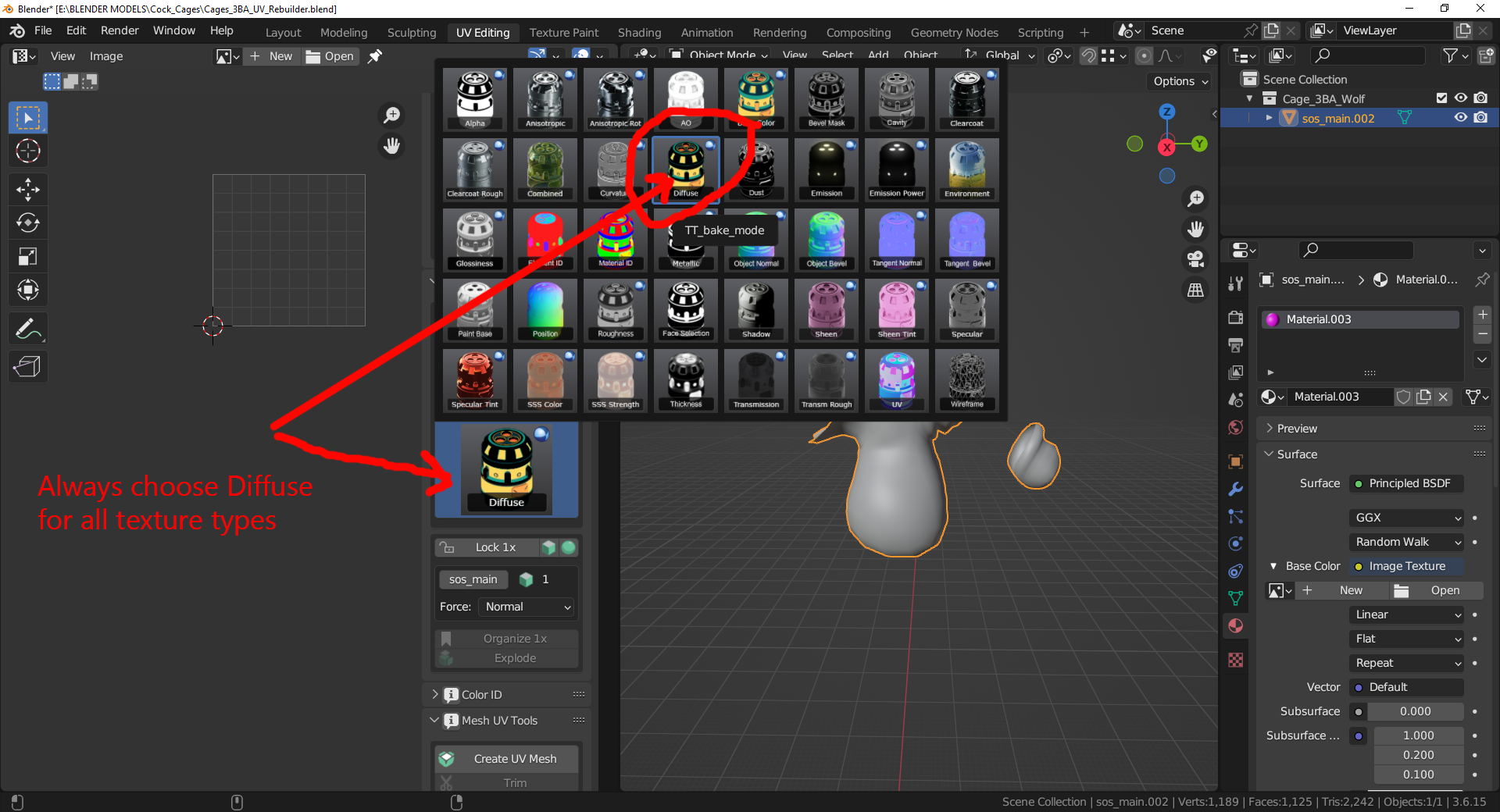Toggle fake user shield for Material.003
Screen dimensions: 1500x812
1403,397
